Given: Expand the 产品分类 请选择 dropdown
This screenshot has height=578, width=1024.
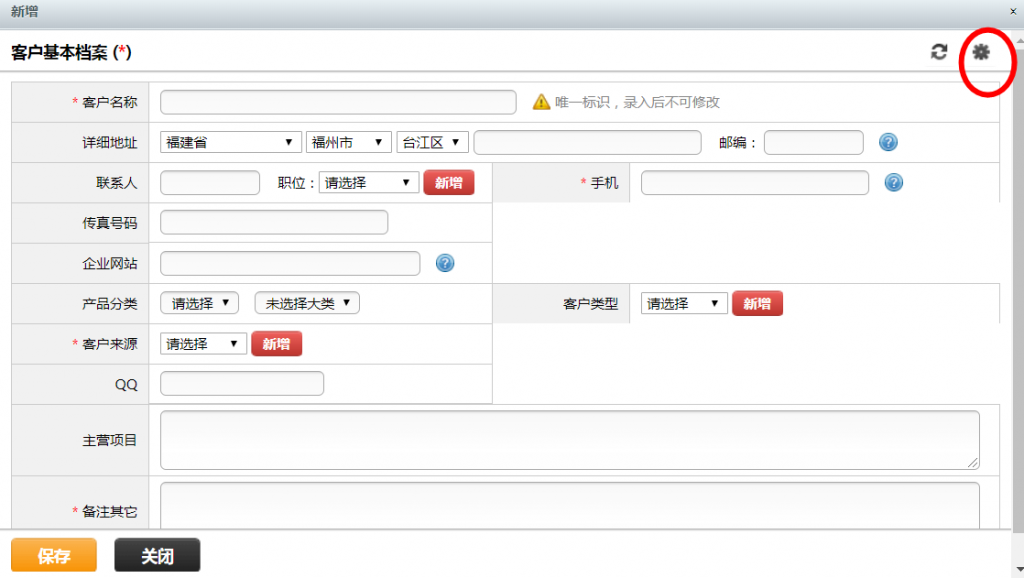Looking at the screenshot, I should point(199,303).
